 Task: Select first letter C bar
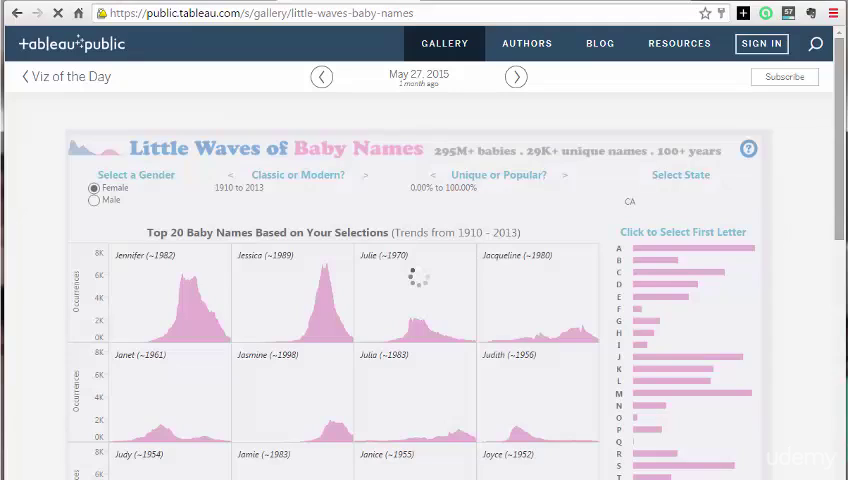pyautogui.click(x=679, y=272)
